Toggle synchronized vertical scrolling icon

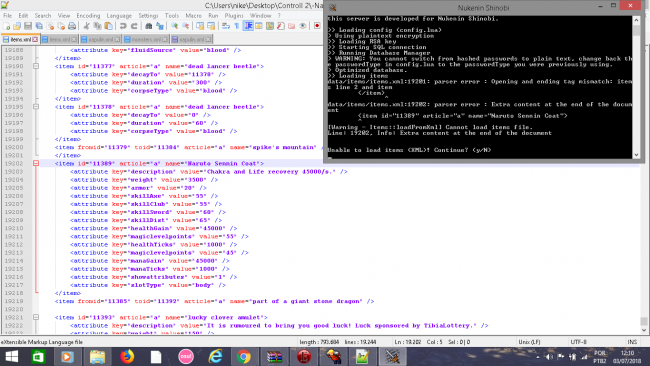(200, 26)
